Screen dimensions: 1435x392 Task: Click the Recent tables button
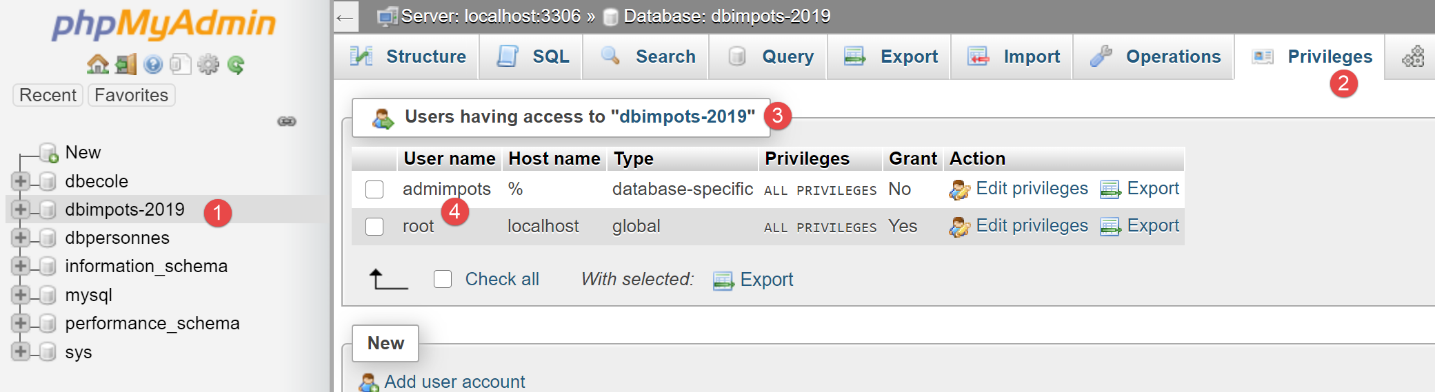point(48,95)
